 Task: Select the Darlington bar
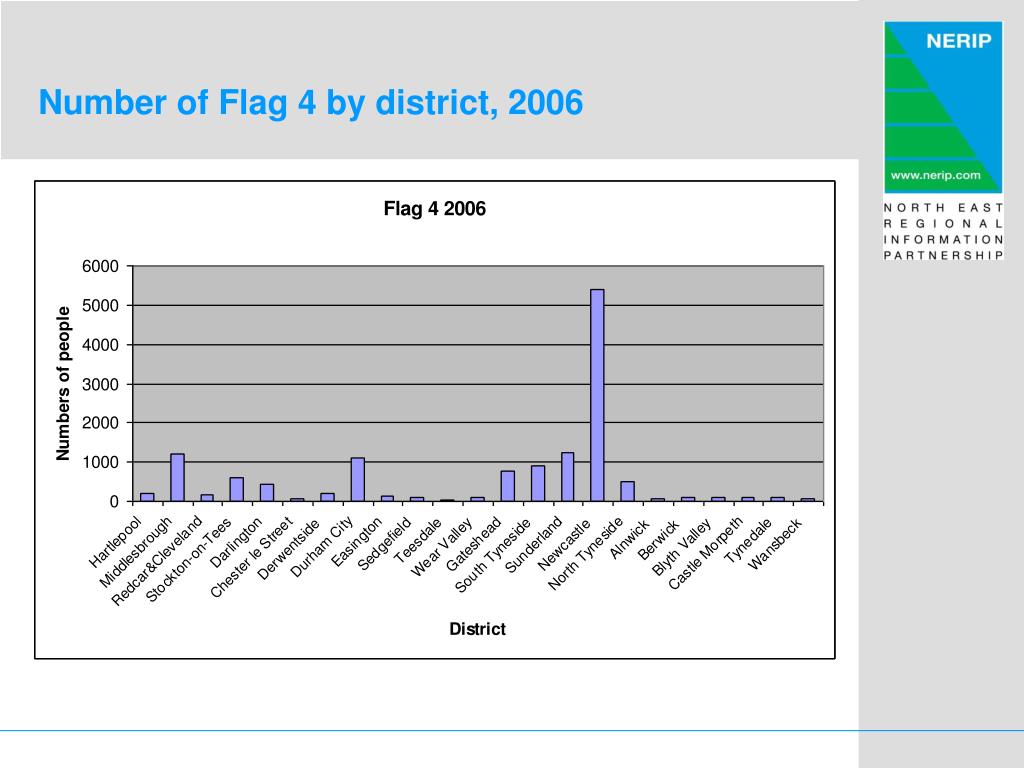[x=266, y=492]
